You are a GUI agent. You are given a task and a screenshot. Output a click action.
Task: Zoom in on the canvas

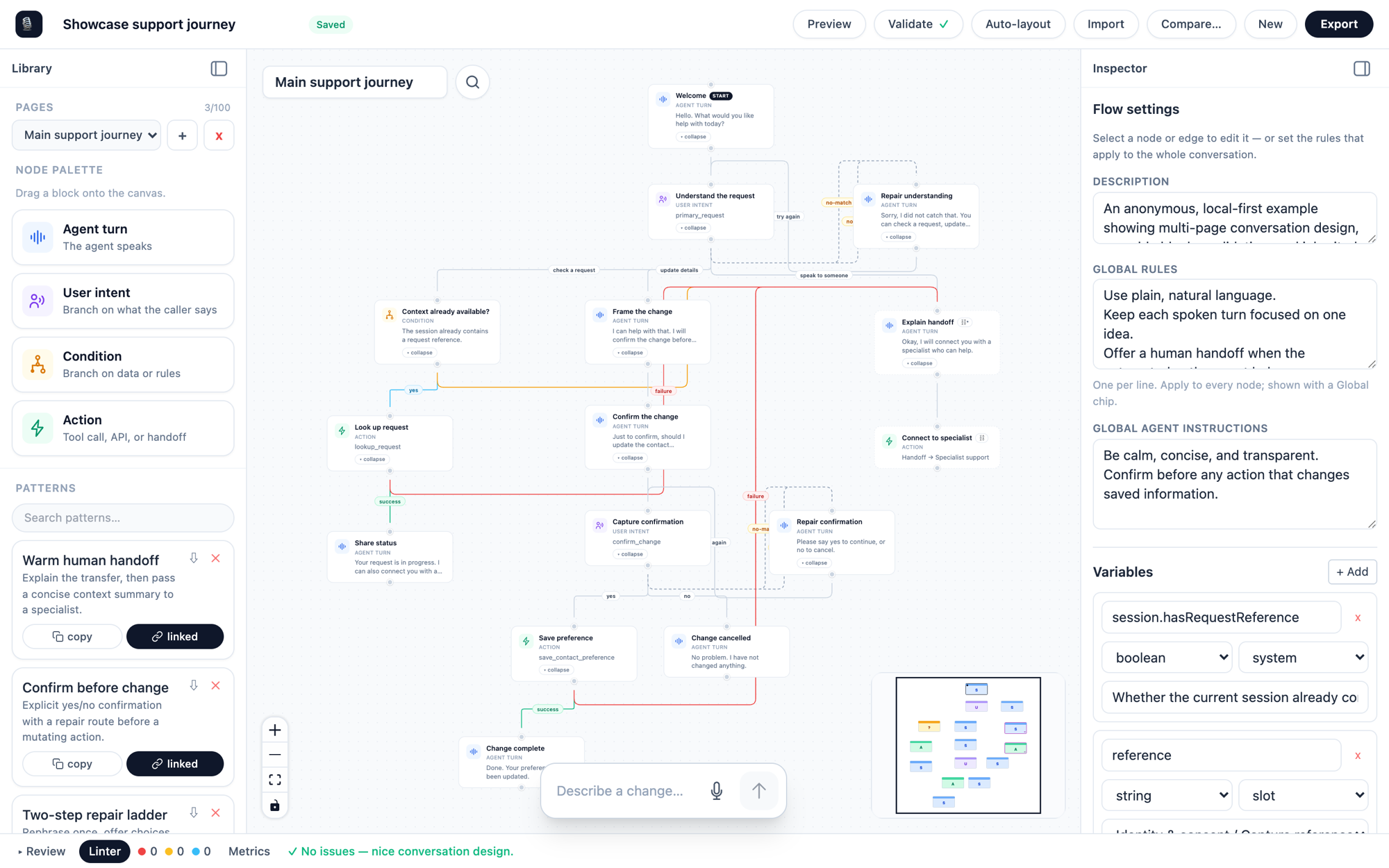[x=275, y=730]
